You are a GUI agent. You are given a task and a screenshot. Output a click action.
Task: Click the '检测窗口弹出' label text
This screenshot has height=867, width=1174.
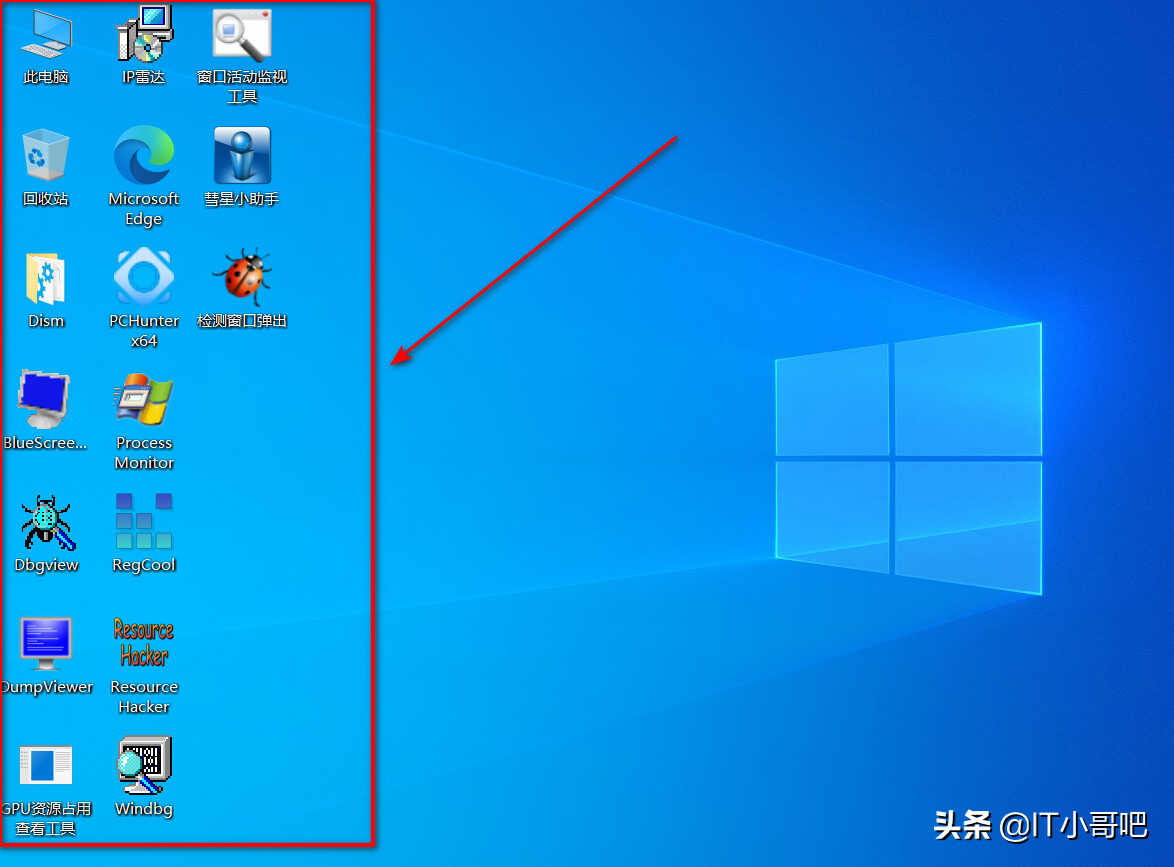[x=242, y=320]
